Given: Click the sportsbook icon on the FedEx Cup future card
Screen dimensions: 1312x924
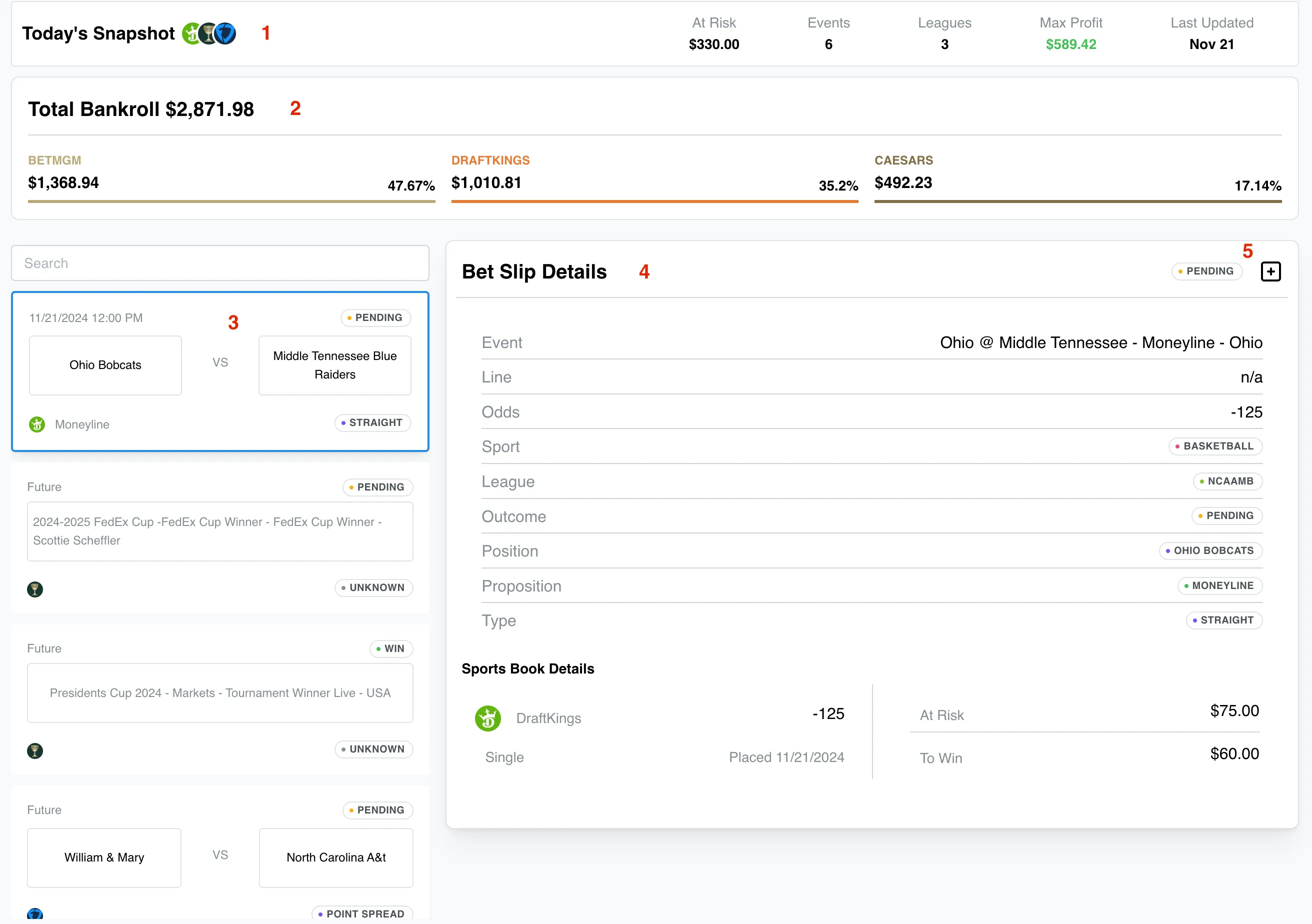Looking at the screenshot, I should (35, 588).
